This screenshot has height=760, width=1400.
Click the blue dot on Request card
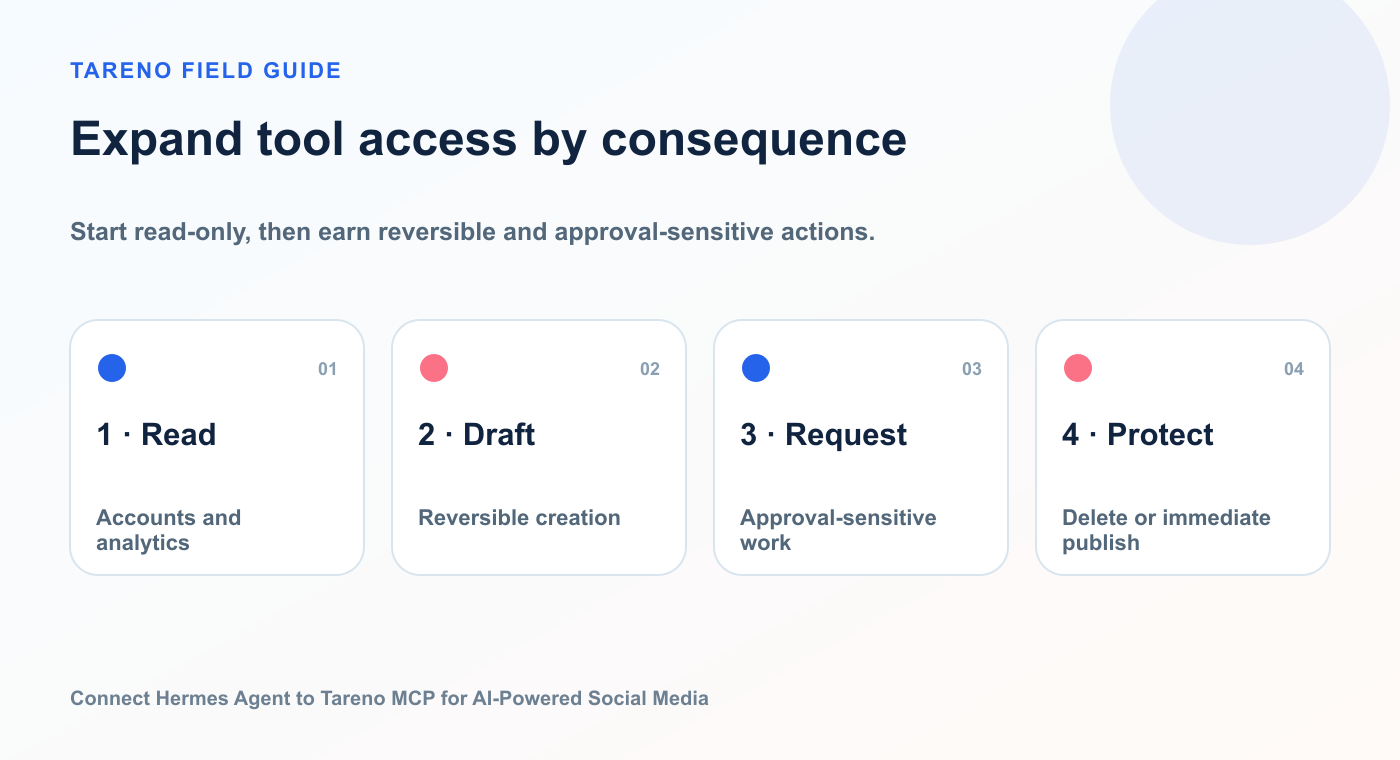pos(756,368)
